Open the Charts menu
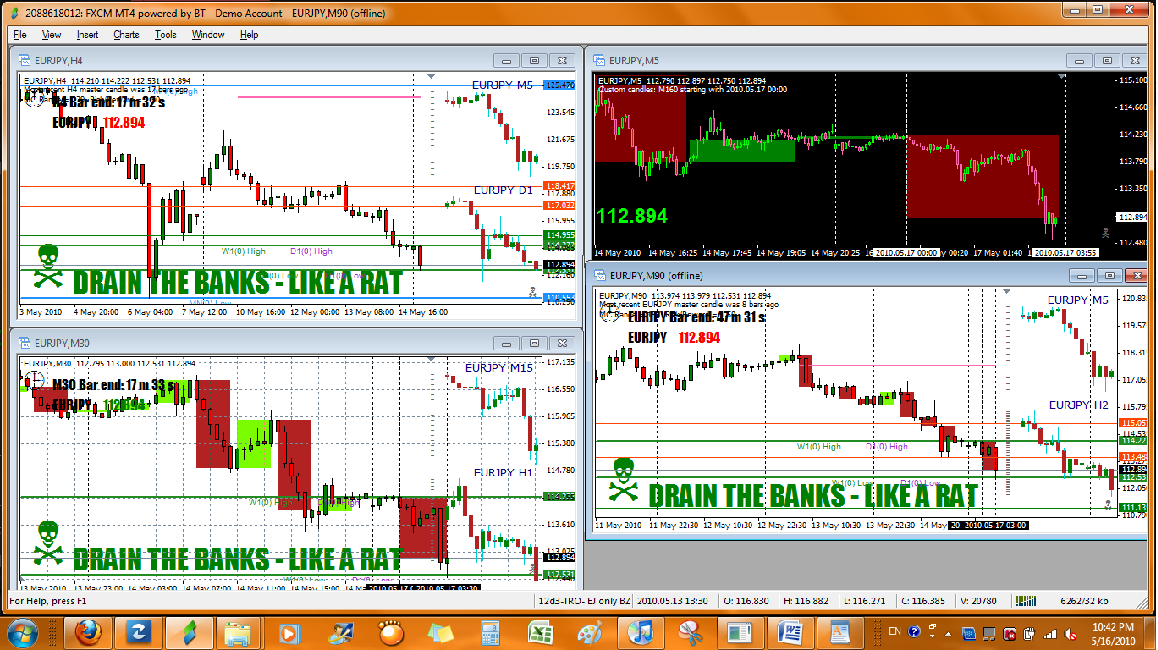 (x=126, y=35)
